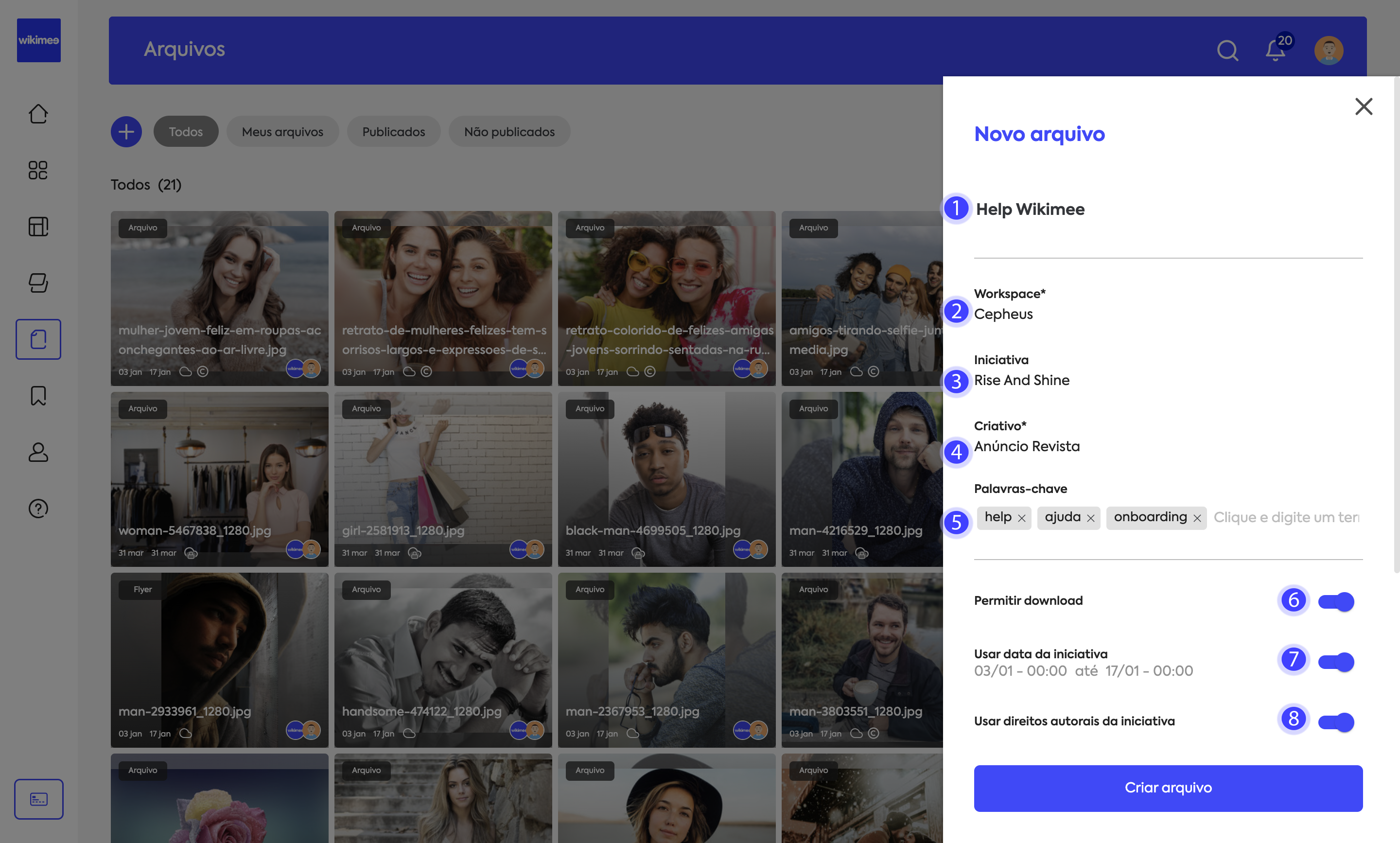
Task: Close the Novo arquivo panel
Action: click(1363, 106)
